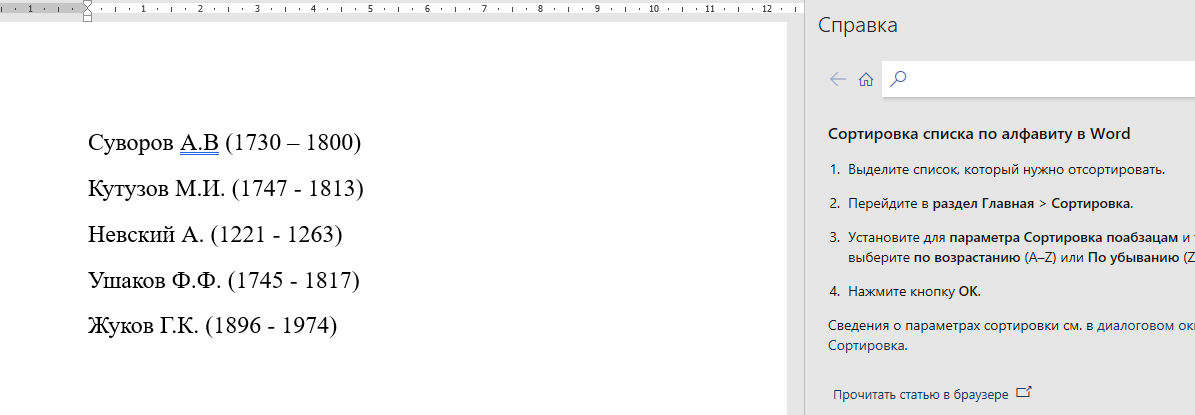This screenshot has height=415, width=1195.
Task: Click the back arrow in Справка pane
Action: [838, 79]
